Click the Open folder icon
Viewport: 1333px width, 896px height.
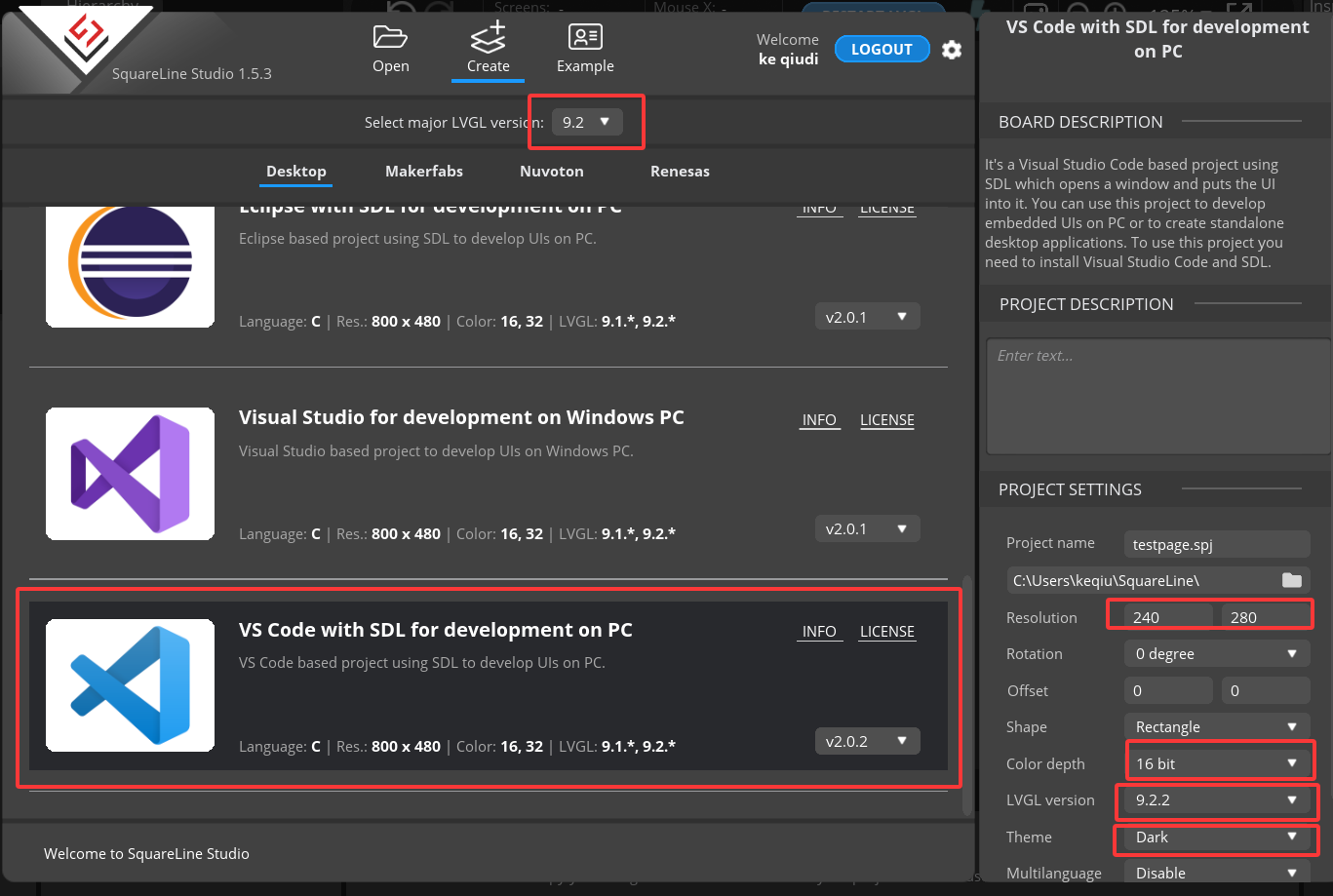click(x=390, y=38)
